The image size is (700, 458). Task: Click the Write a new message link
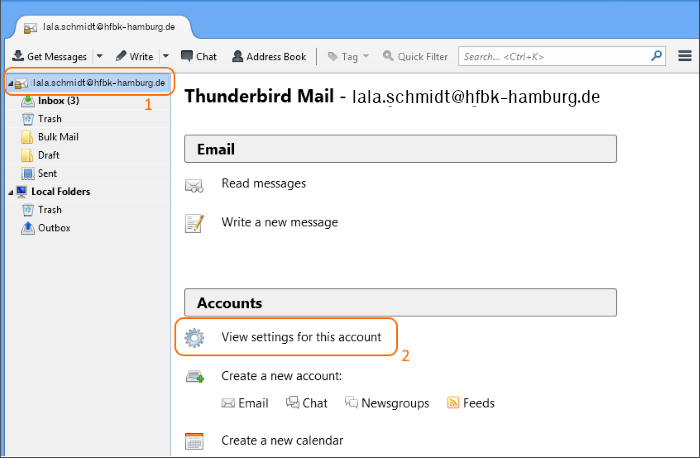[x=279, y=222]
